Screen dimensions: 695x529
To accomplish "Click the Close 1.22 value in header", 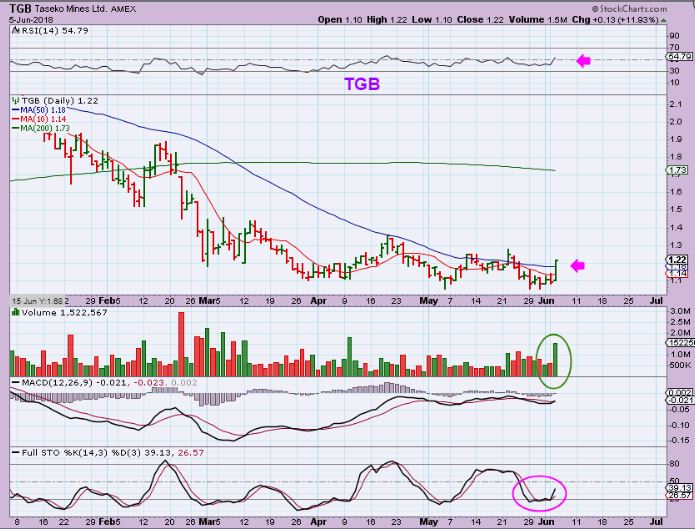I will tap(480, 20).
